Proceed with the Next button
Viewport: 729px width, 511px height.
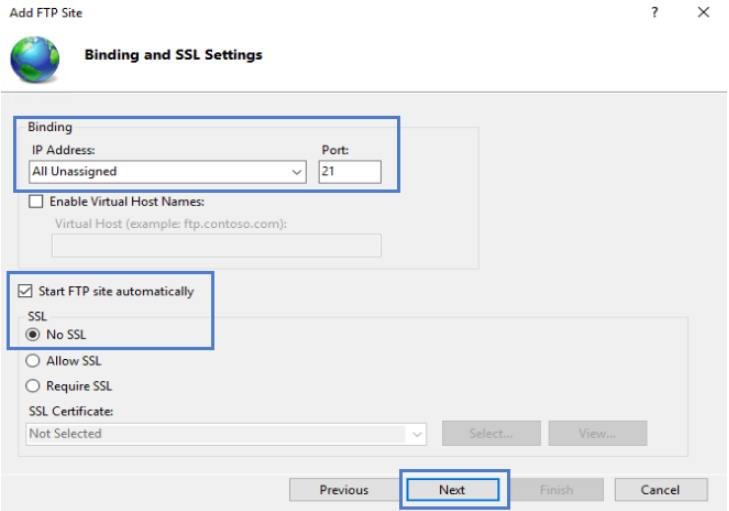point(452,490)
